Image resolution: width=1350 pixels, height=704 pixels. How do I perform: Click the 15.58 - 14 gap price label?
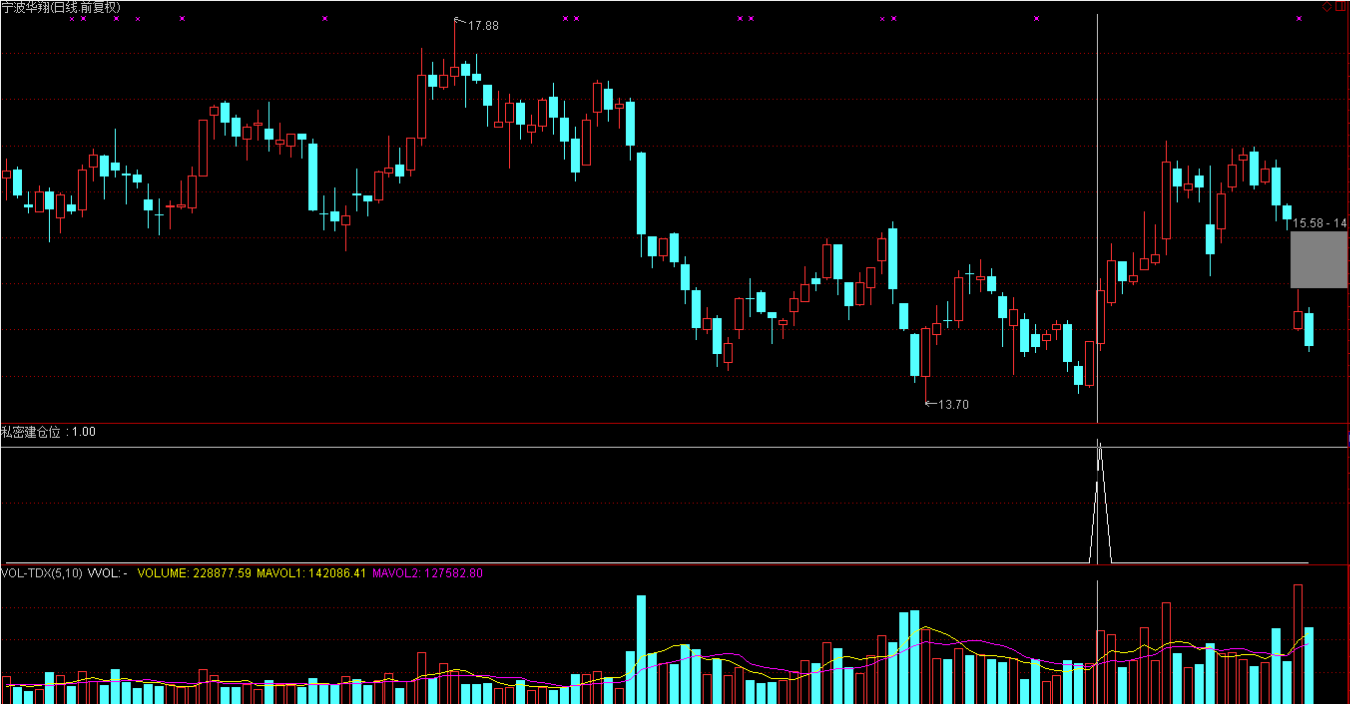pos(1319,223)
